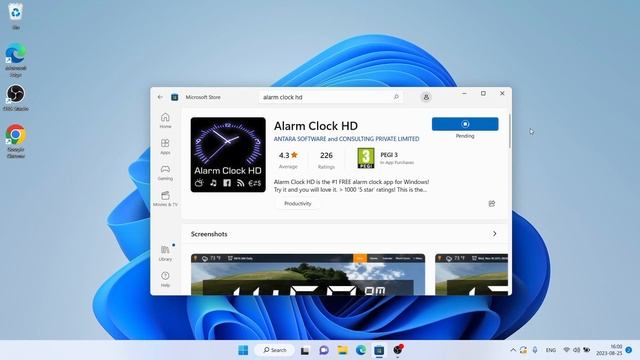Click the Alarm Clock HD app logo
Screen dimensions: 640x360
(x=228, y=155)
